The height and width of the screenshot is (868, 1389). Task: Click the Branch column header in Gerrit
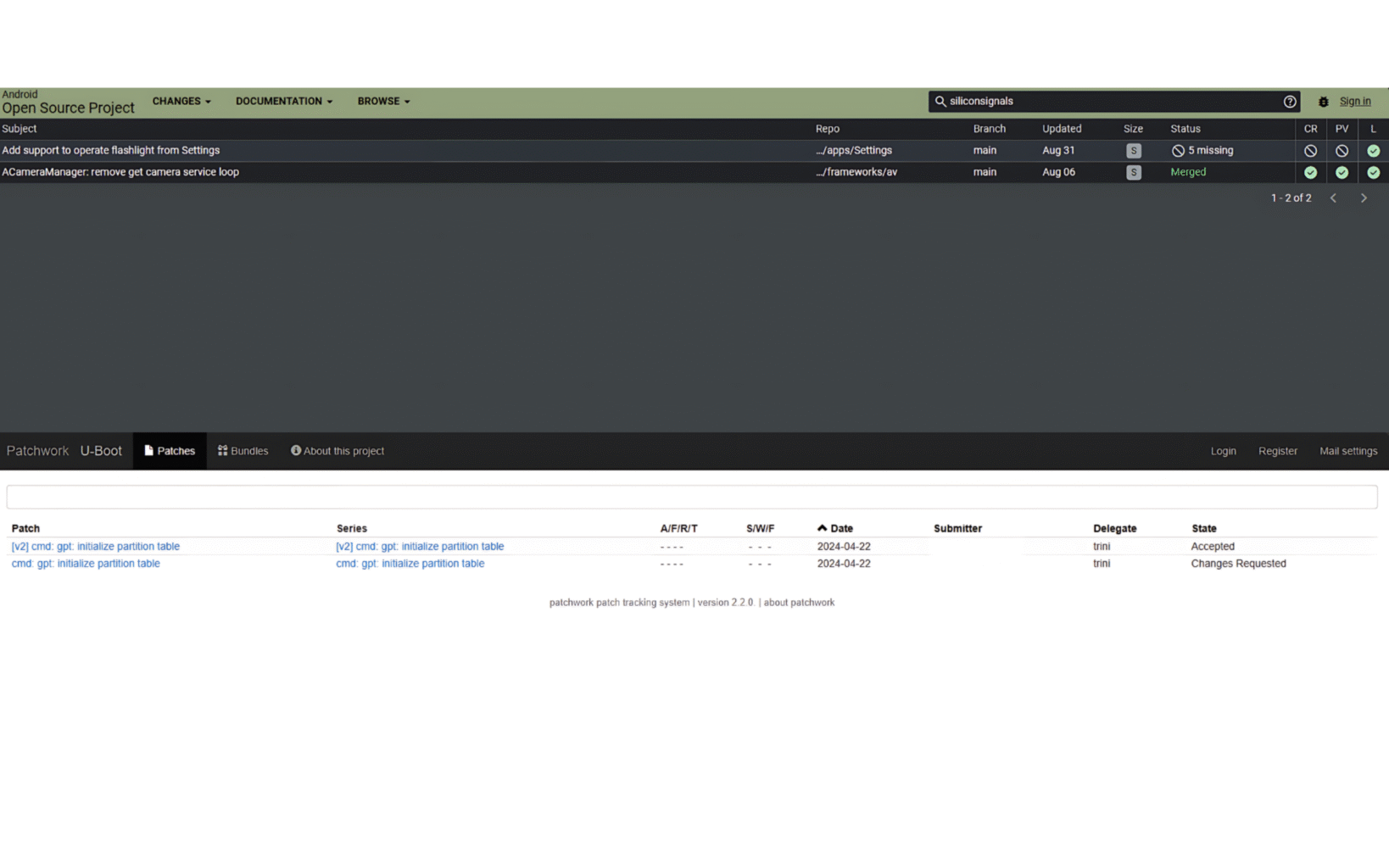point(989,129)
